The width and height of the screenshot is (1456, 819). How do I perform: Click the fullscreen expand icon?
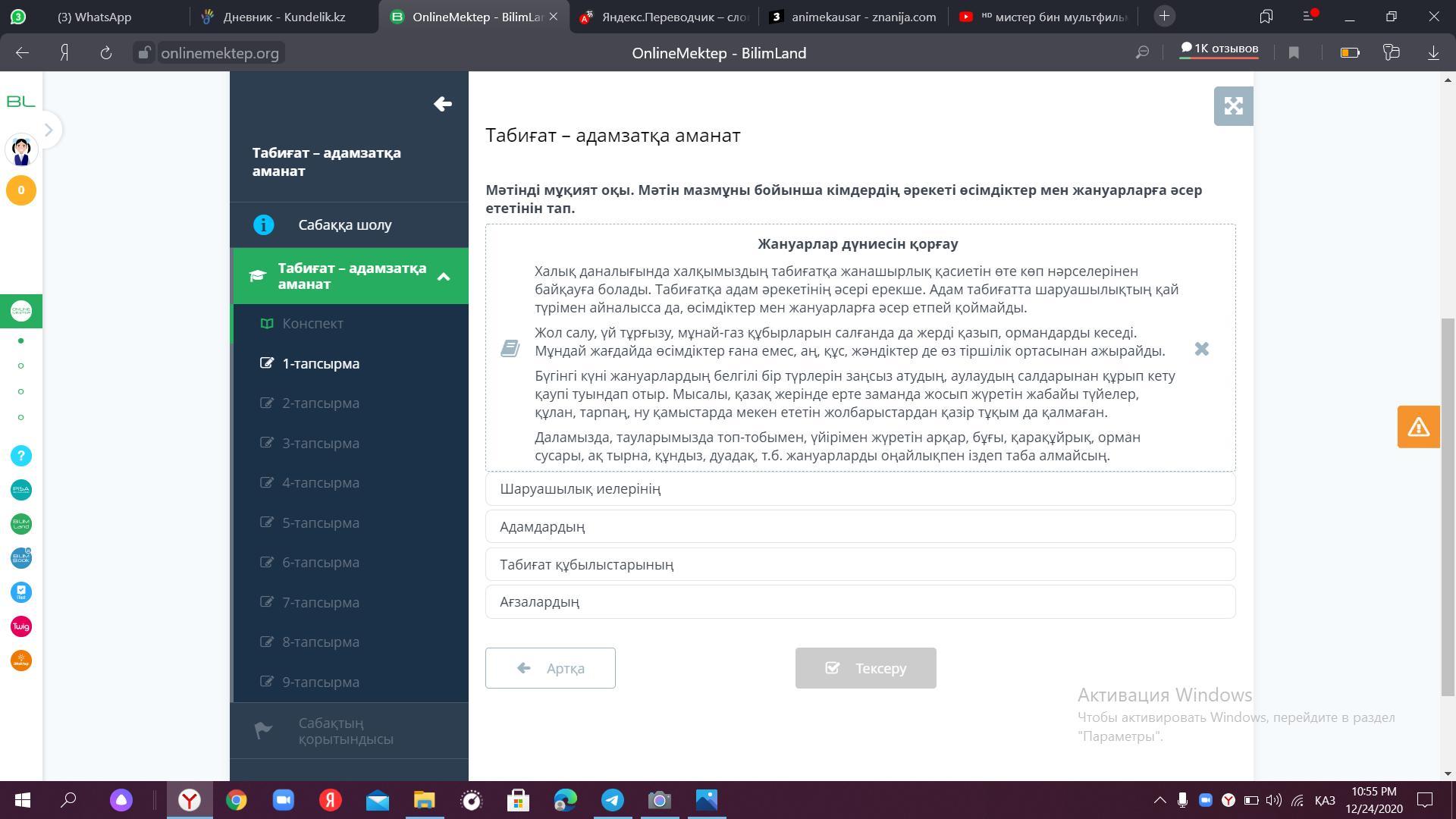tap(1233, 106)
